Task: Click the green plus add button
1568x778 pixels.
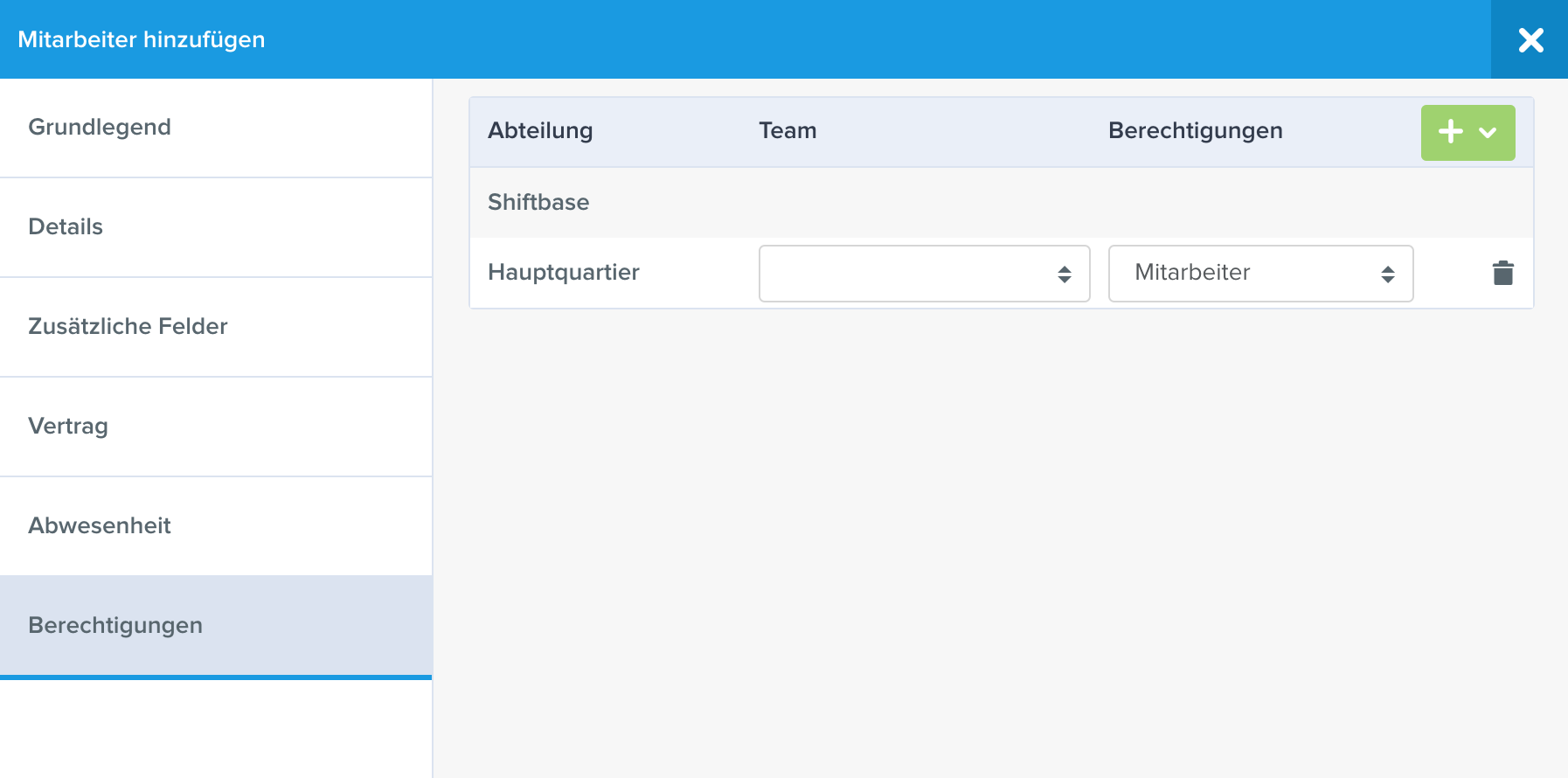Action: 1467,133
